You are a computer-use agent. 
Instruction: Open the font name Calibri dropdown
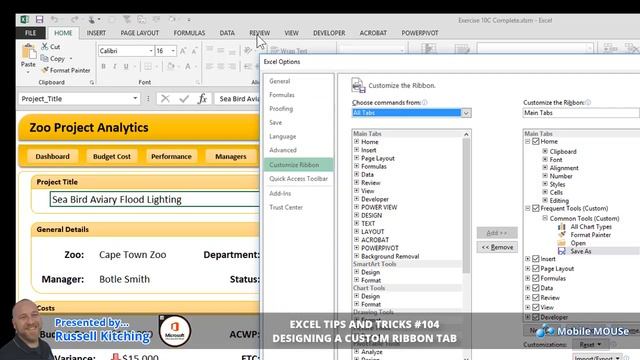[151, 51]
